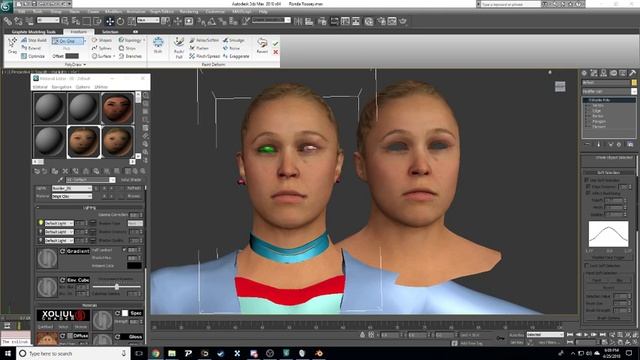Screen dimensions: 640x360
Task: Expand the PolyDraw panel arrow
Action: pyautogui.click(x=84, y=64)
